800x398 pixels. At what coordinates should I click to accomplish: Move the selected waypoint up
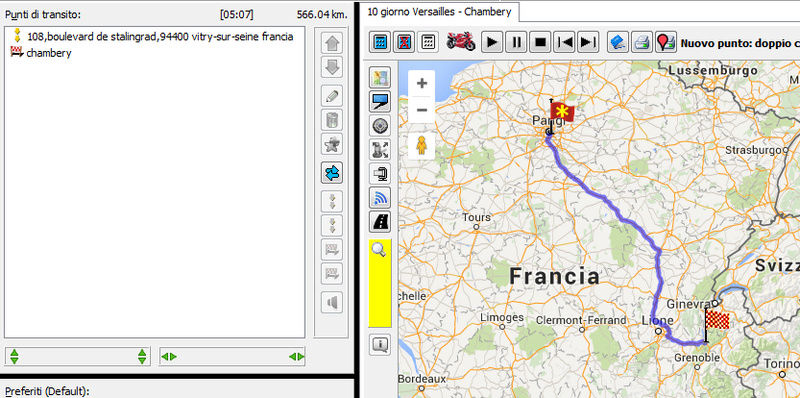click(x=332, y=43)
